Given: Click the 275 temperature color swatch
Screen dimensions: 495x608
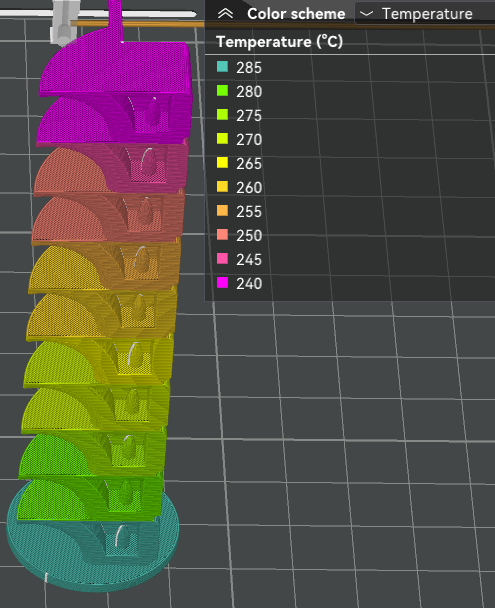Looking at the screenshot, I should tap(222, 115).
